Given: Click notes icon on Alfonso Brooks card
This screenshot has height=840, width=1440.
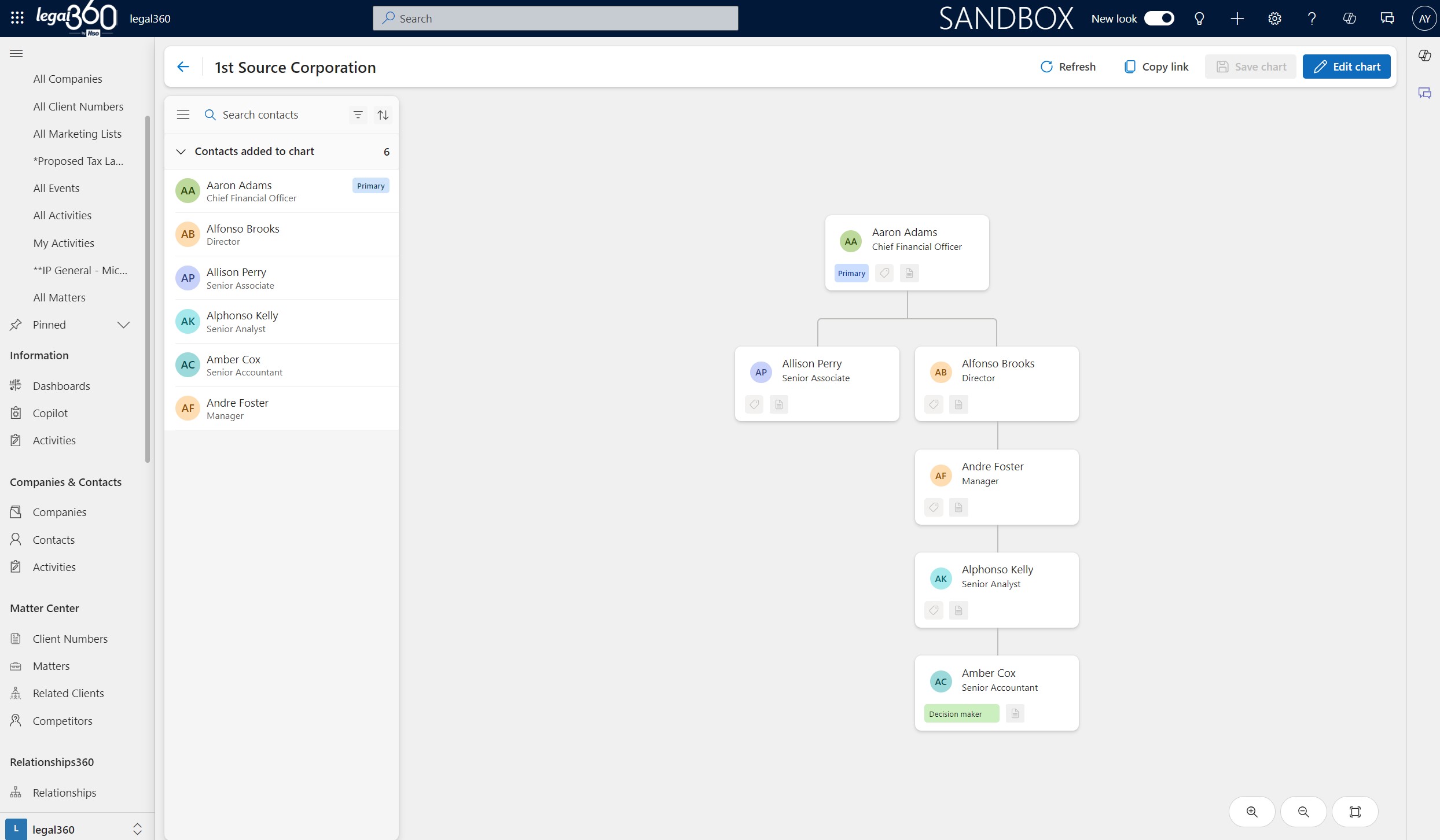Looking at the screenshot, I should (x=958, y=404).
